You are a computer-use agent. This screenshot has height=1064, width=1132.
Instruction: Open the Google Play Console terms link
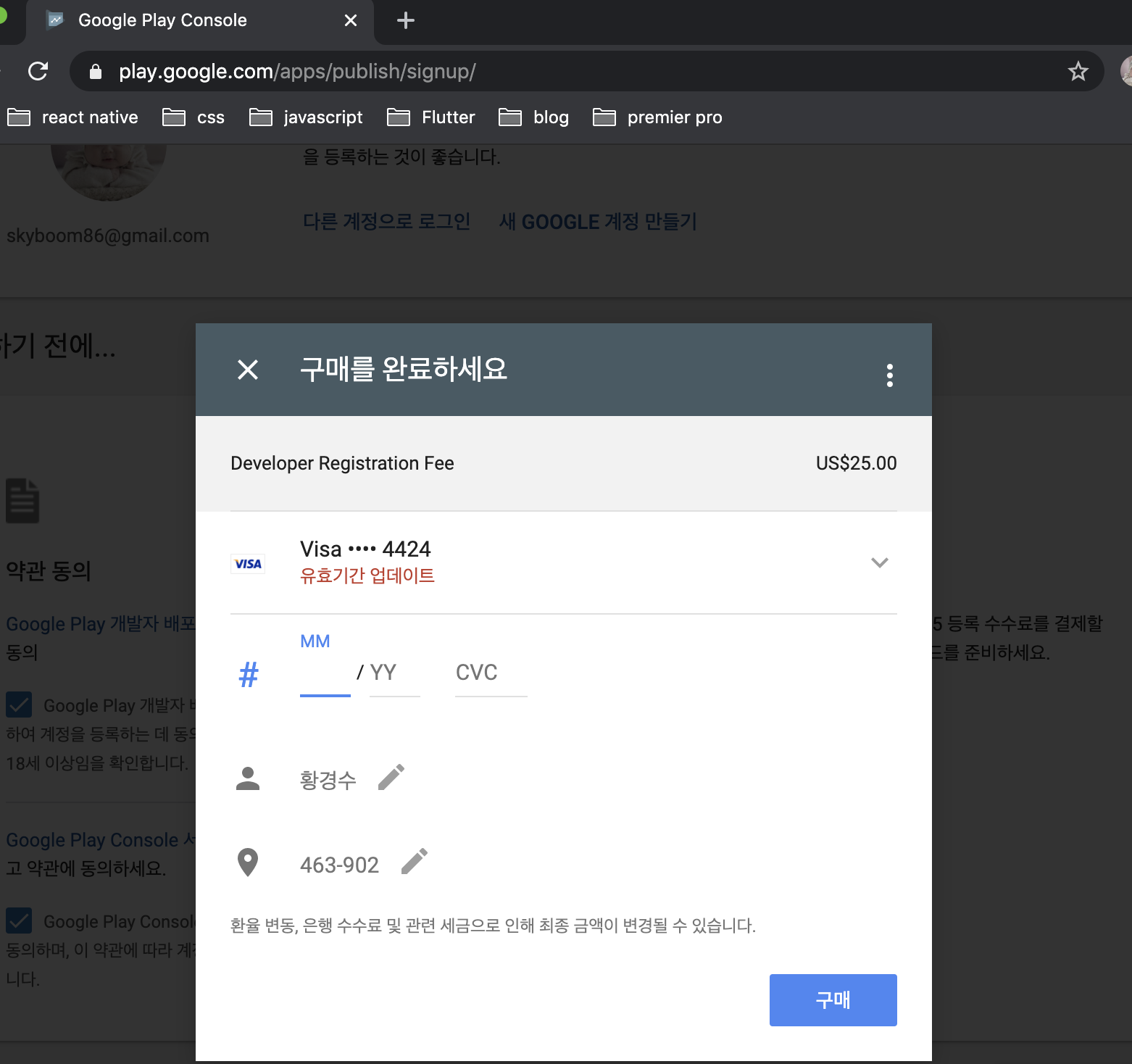tap(101, 840)
